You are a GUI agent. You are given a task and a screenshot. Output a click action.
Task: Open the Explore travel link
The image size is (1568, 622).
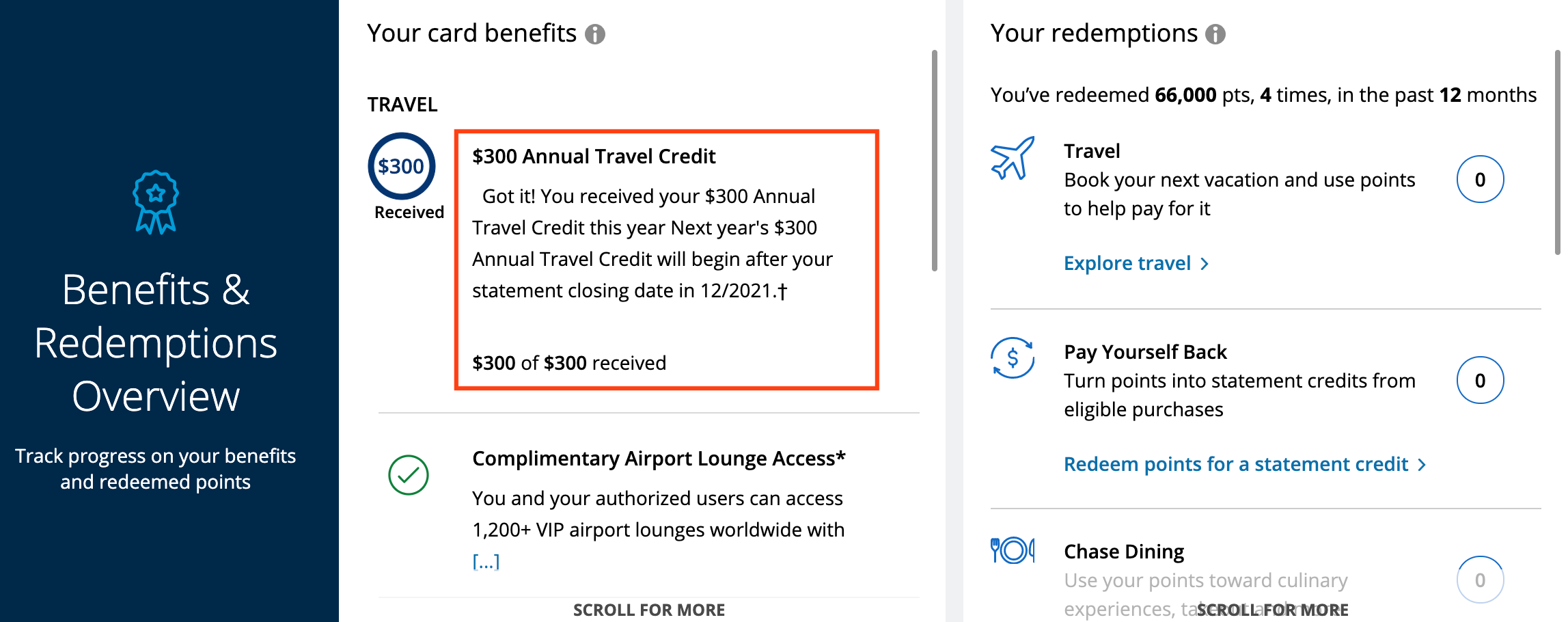point(1127,264)
